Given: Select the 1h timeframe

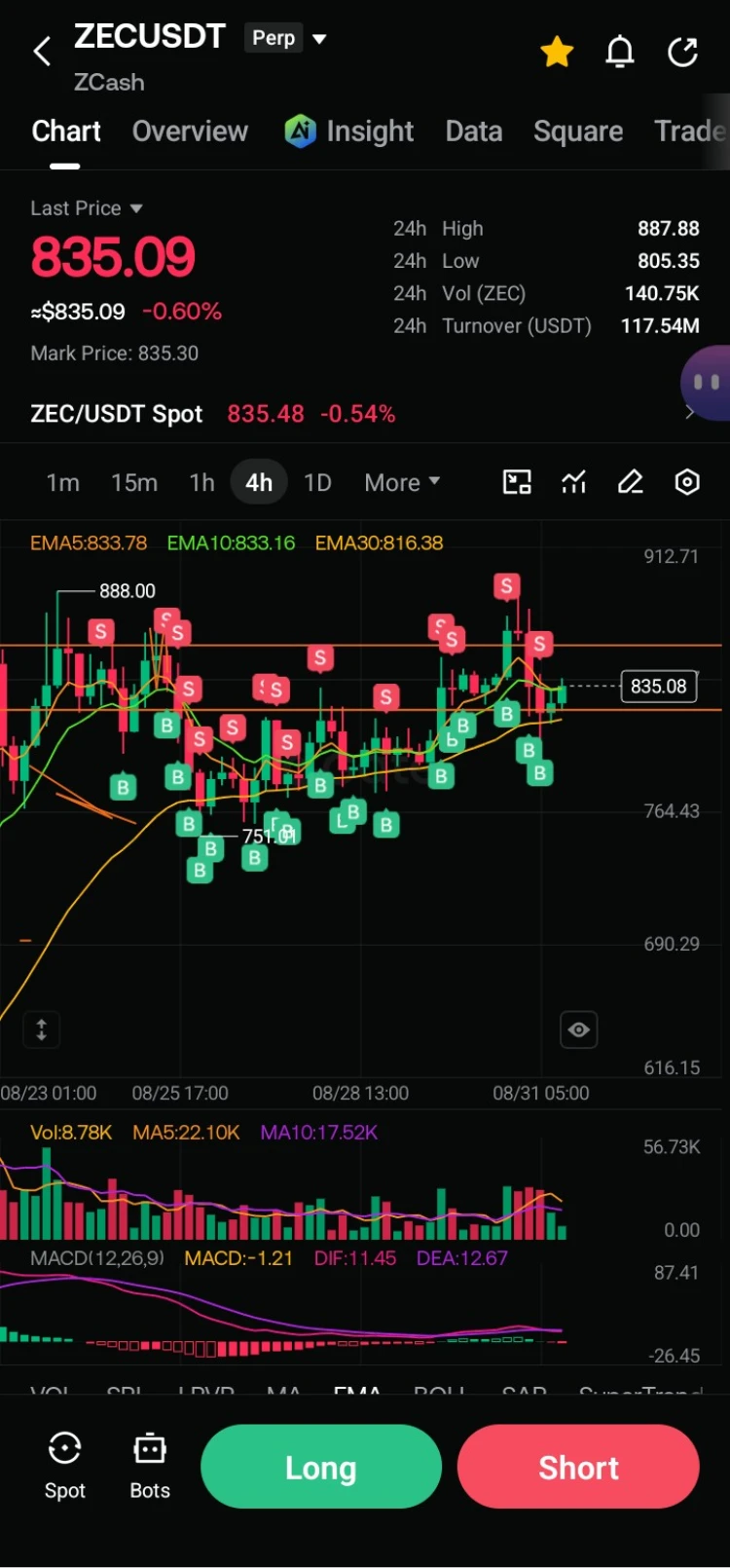Looking at the screenshot, I should pyautogui.click(x=201, y=483).
